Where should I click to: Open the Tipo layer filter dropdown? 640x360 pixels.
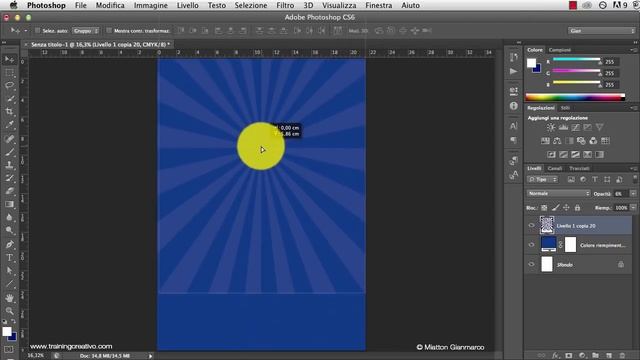click(542, 180)
